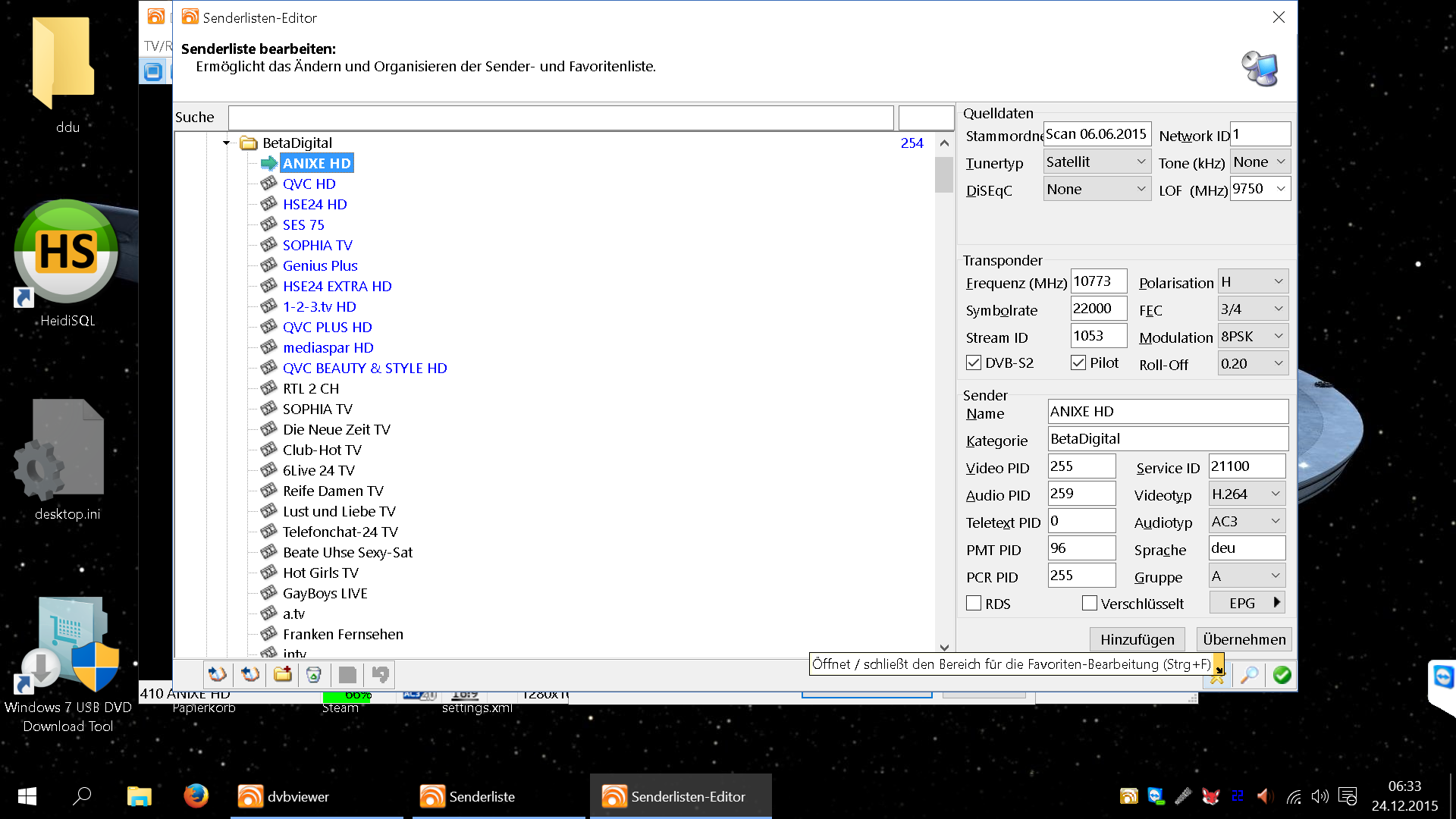Click the new folder toolbar icon
This screenshot has height=819, width=1456.
283,674
